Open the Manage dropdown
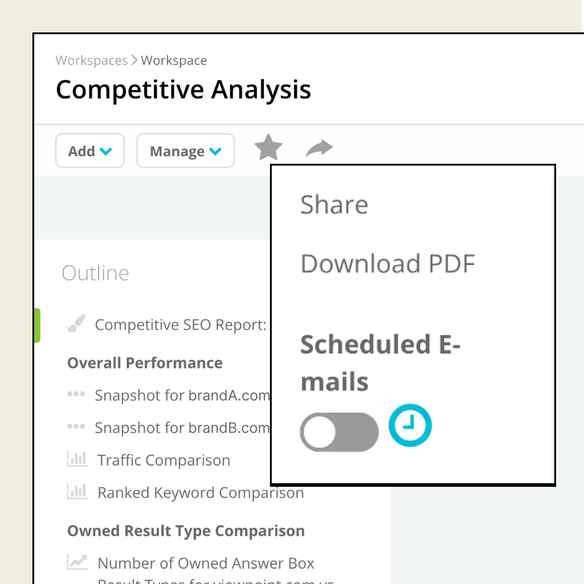 pos(185,151)
